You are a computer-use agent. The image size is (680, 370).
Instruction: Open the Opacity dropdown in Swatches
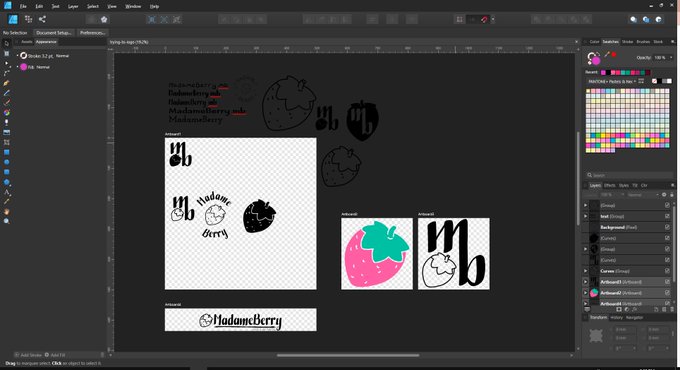(x=671, y=58)
